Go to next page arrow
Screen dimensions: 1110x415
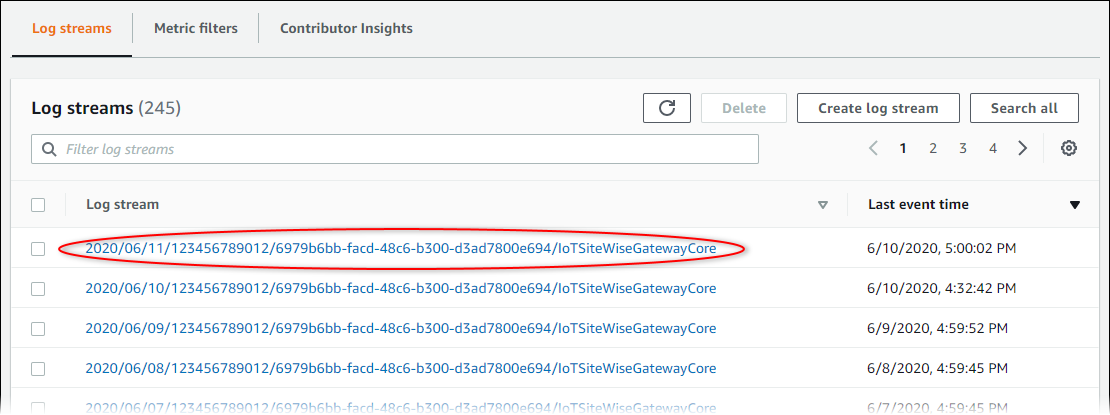point(1022,148)
